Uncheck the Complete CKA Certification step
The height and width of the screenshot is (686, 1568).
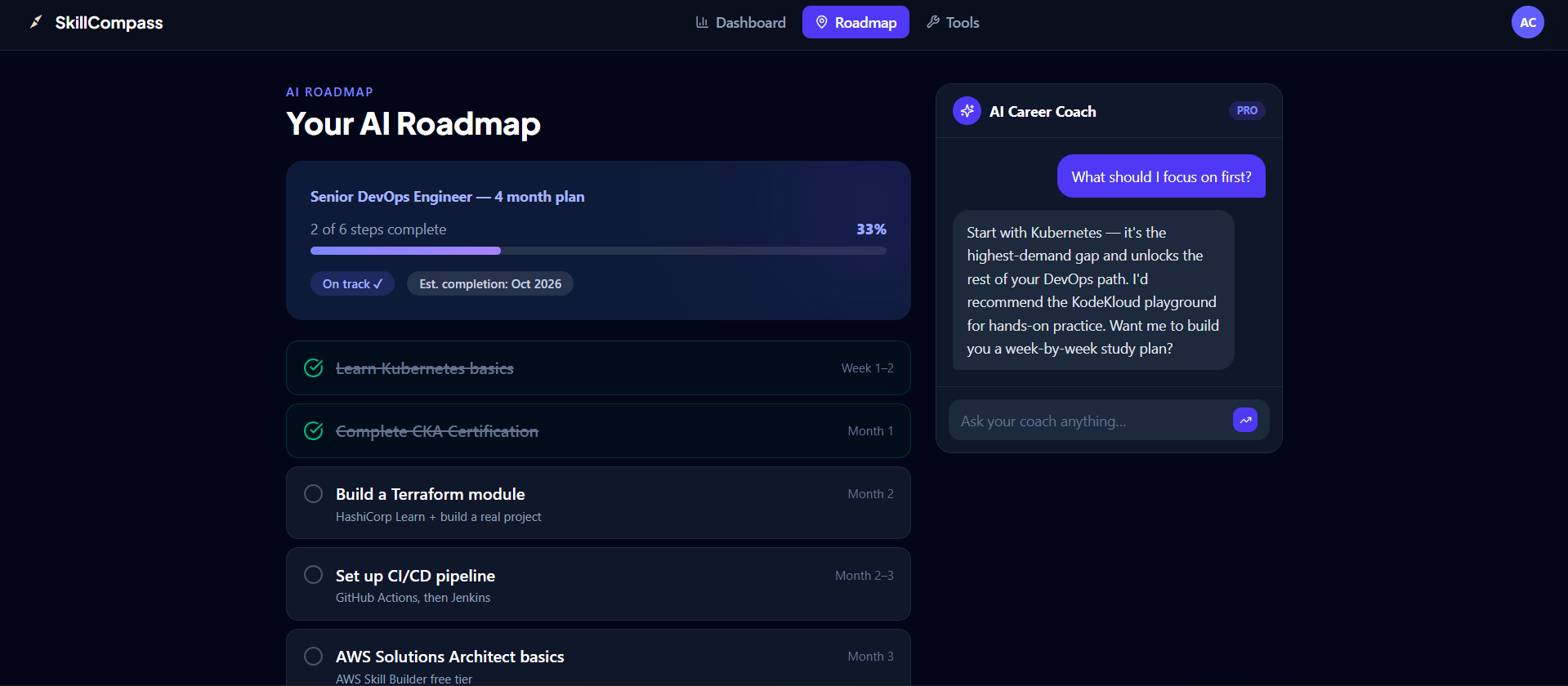[x=313, y=430]
